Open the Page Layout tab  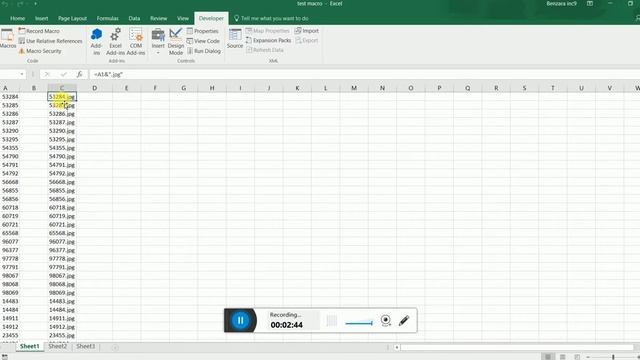pyautogui.click(x=72, y=18)
